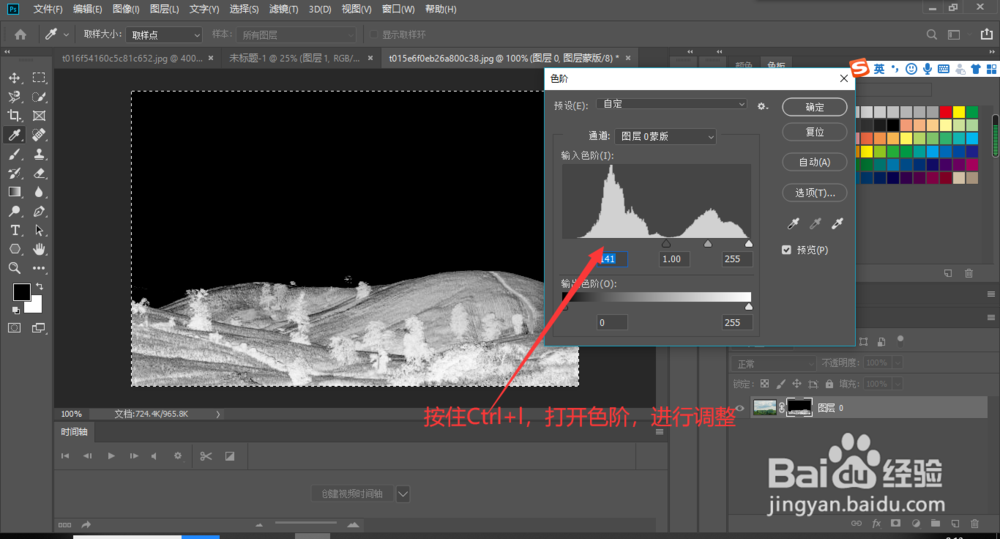
Task: Toggle the Show Sampling Ring checkbox
Action: click(374, 34)
